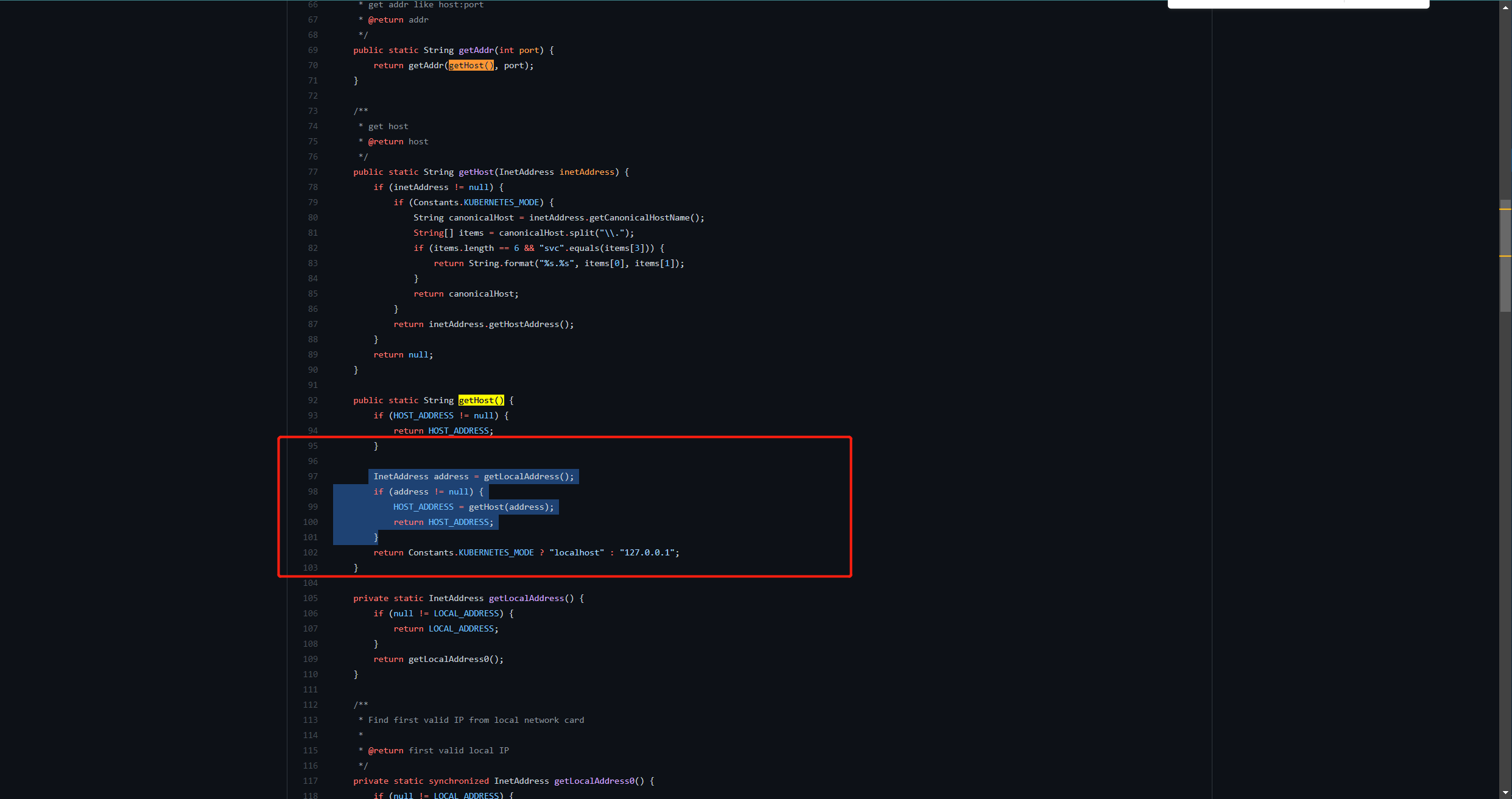
Task: Click getLocalAddress0 in the line 117 declaration
Action: pyautogui.click(x=594, y=781)
